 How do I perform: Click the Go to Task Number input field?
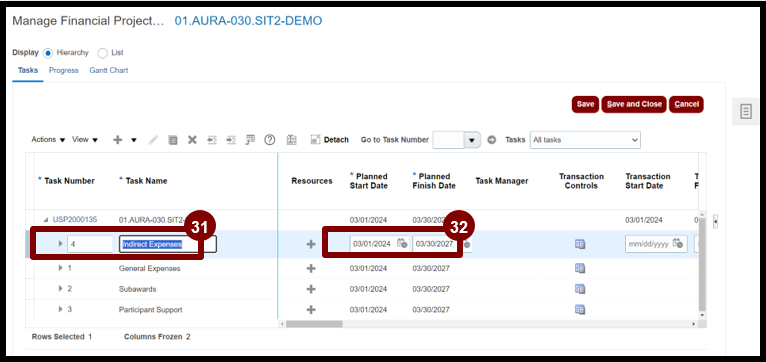448,140
